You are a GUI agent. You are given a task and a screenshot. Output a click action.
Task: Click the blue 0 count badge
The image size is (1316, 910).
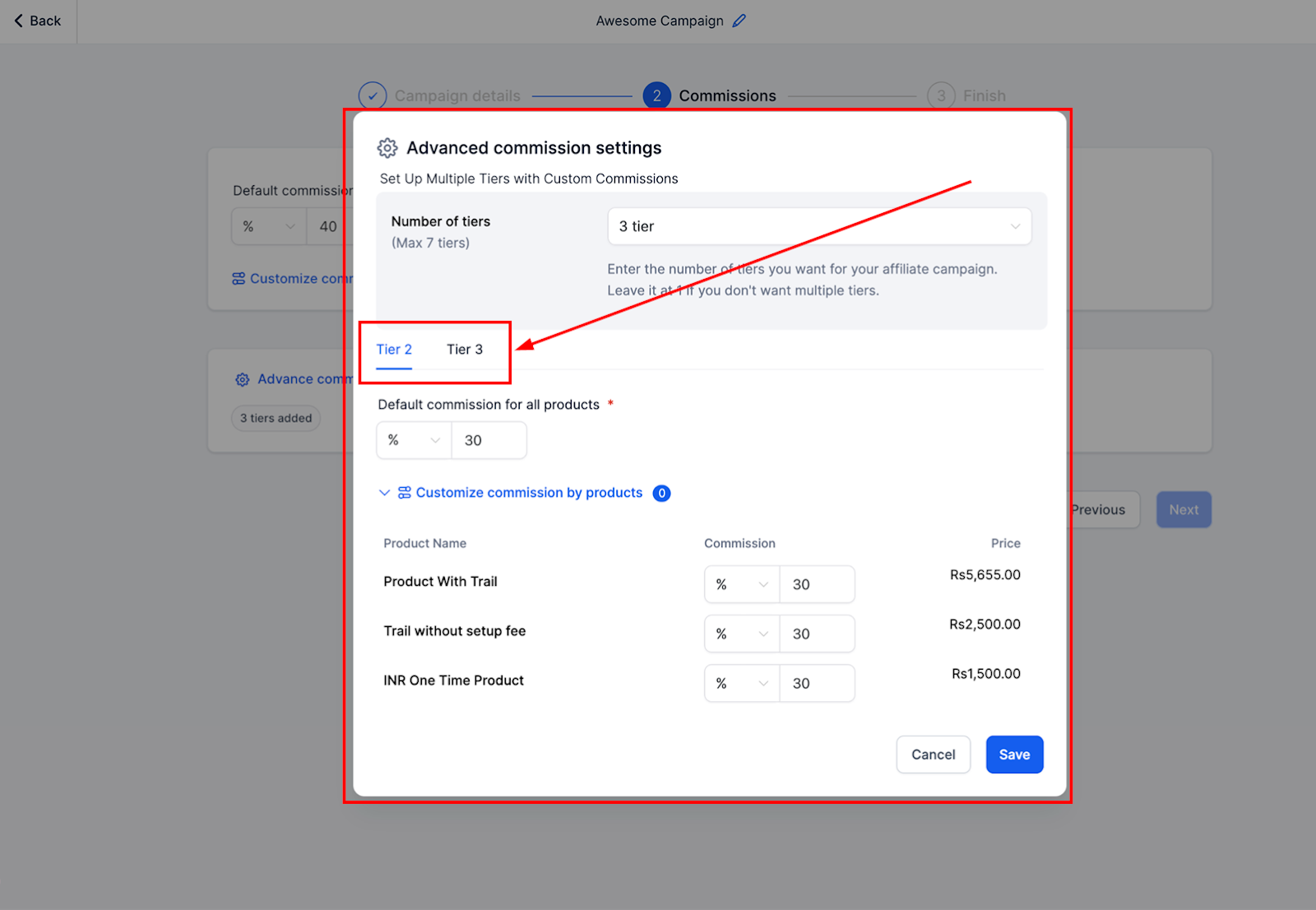tap(661, 493)
